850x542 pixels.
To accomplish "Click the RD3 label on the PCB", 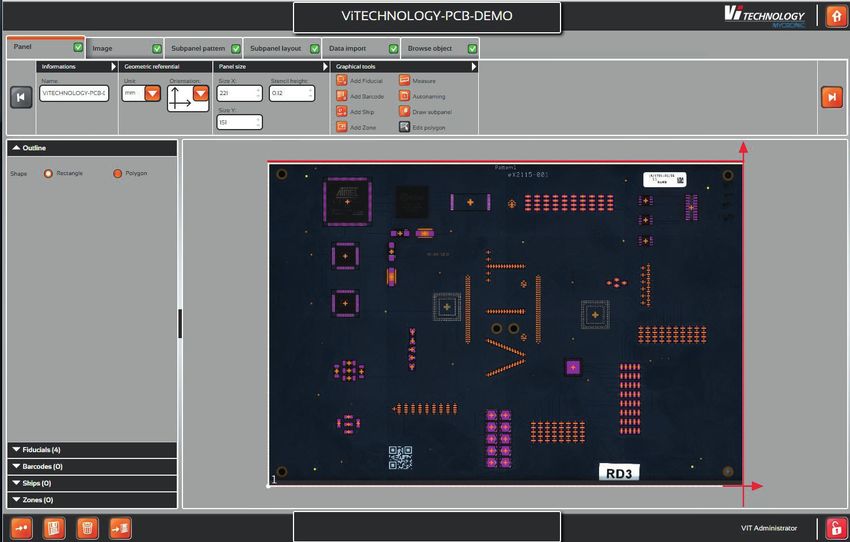I will pyautogui.click(x=619, y=473).
